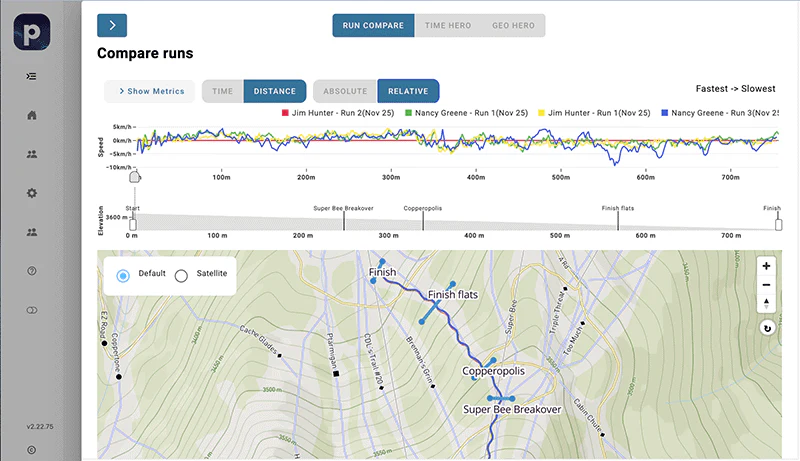This screenshot has width=800, height=461.
Task: Toggle chart axis to TIME
Action: (x=222, y=91)
